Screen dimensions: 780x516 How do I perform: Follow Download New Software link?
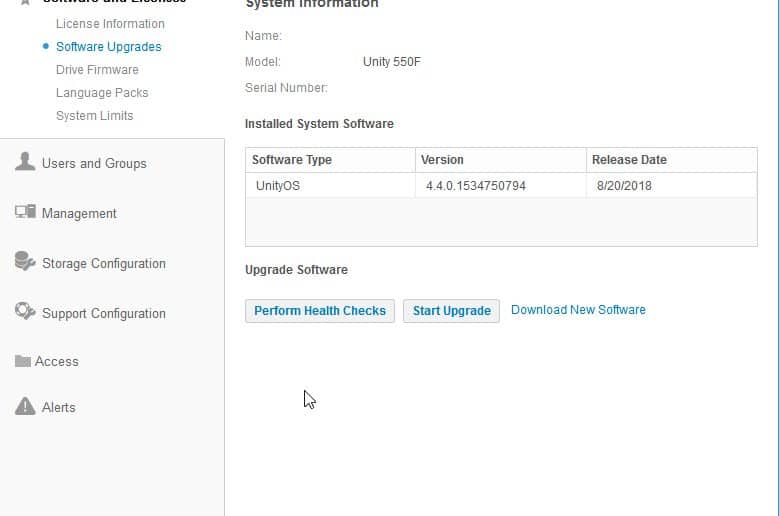click(x=578, y=310)
